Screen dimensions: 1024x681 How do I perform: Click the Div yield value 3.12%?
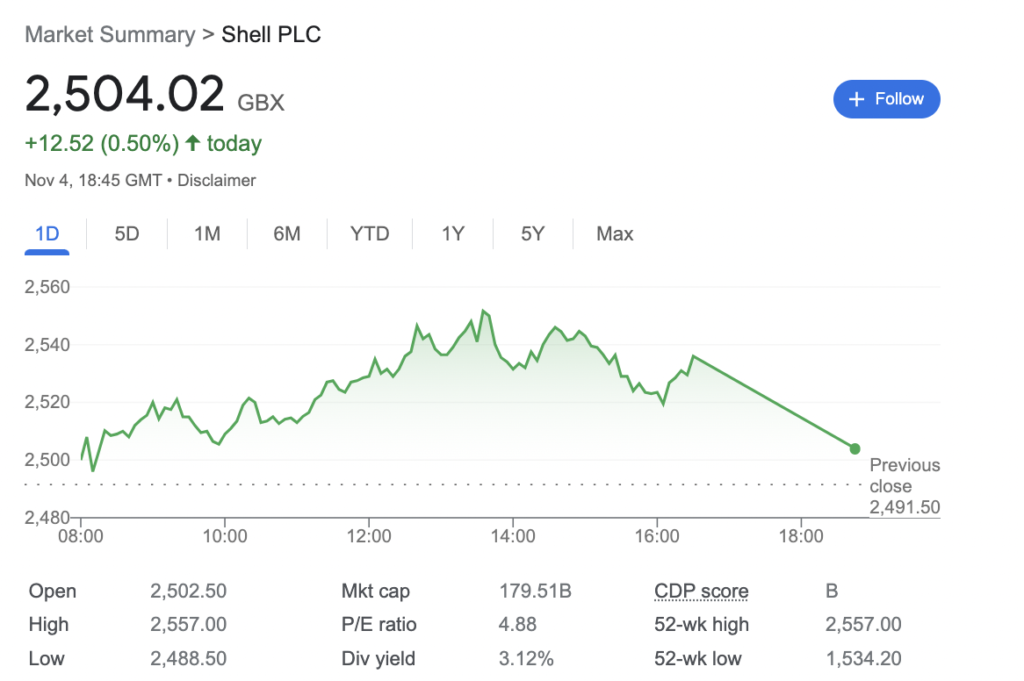point(526,658)
